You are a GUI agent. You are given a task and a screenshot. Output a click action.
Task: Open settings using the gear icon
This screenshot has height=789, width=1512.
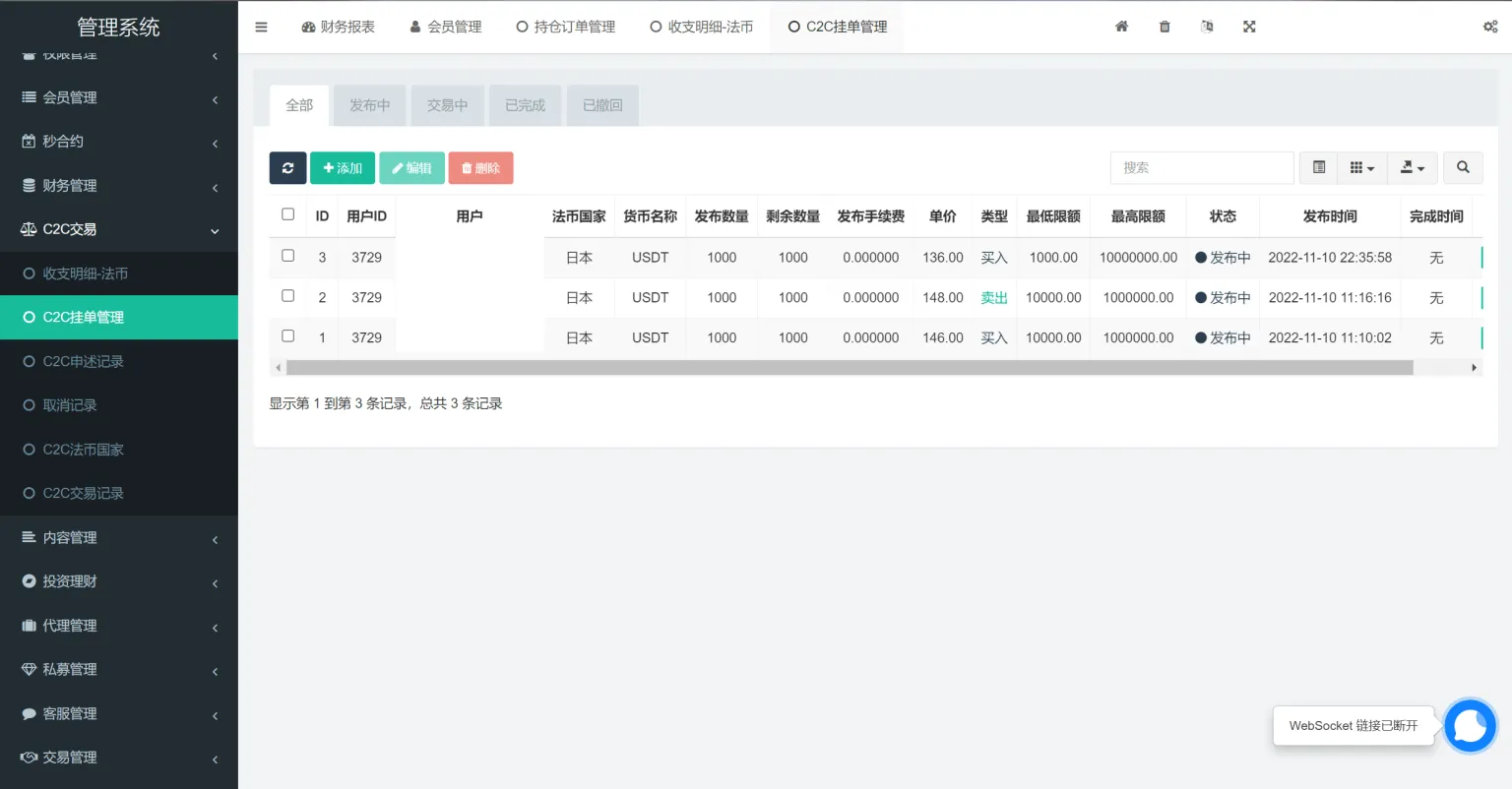(1490, 27)
